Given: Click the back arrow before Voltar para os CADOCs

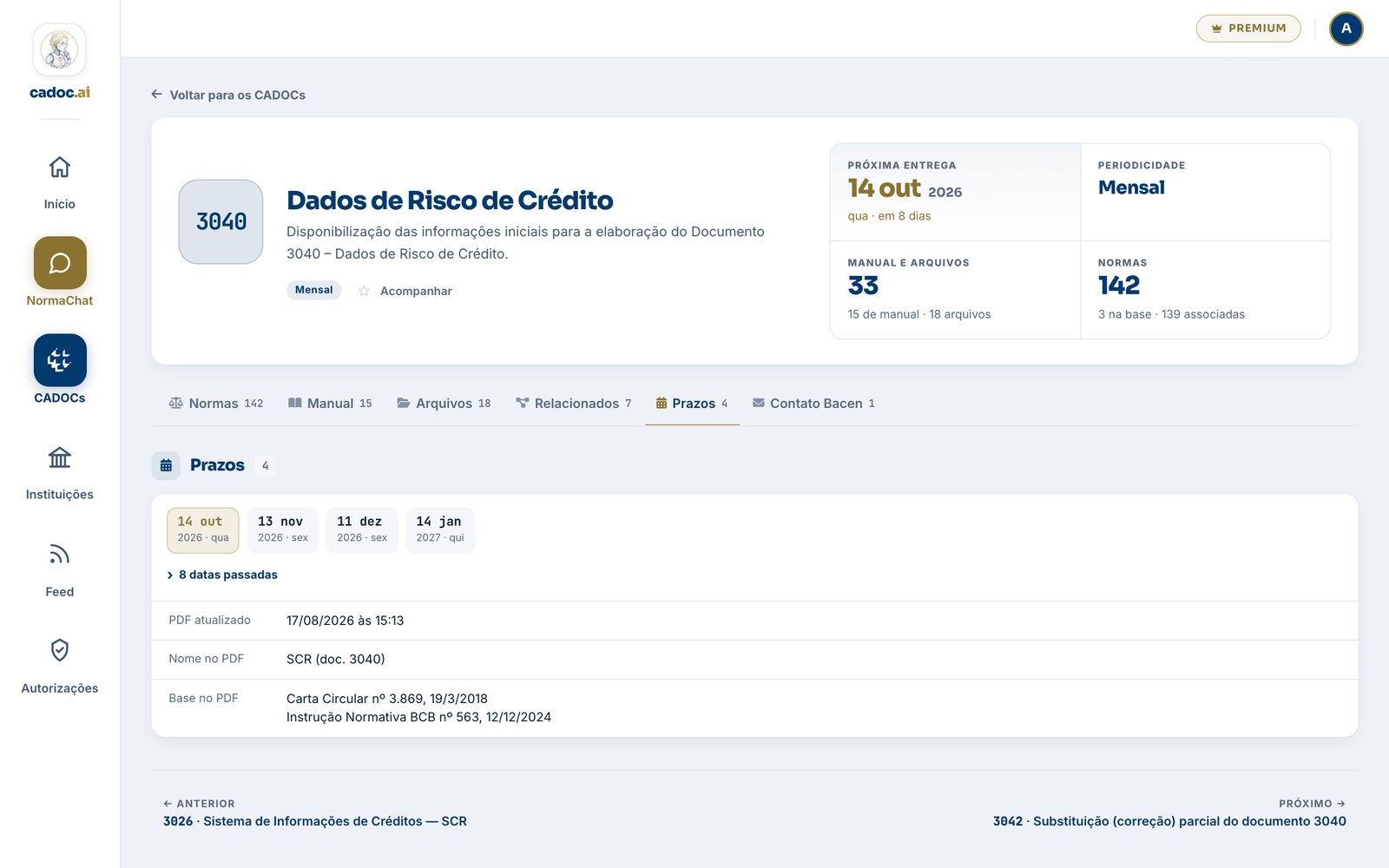Looking at the screenshot, I should (x=156, y=94).
